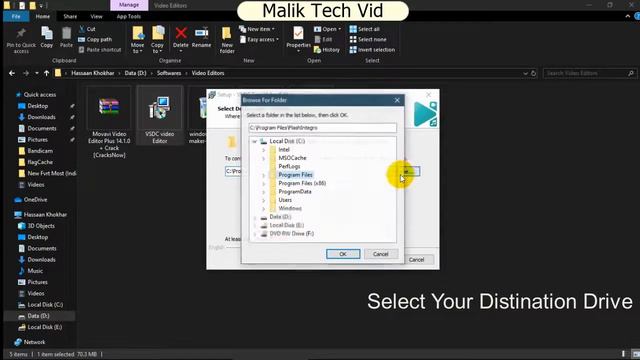Click Cut in the Clipboard group

click(x=87, y=29)
